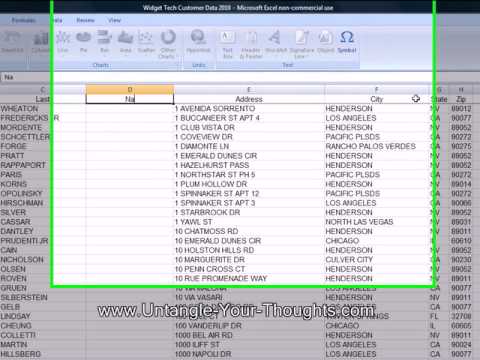The width and height of the screenshot is (480, 360).
Task: Open the WordArt gallery
Action: click(276, 42)
